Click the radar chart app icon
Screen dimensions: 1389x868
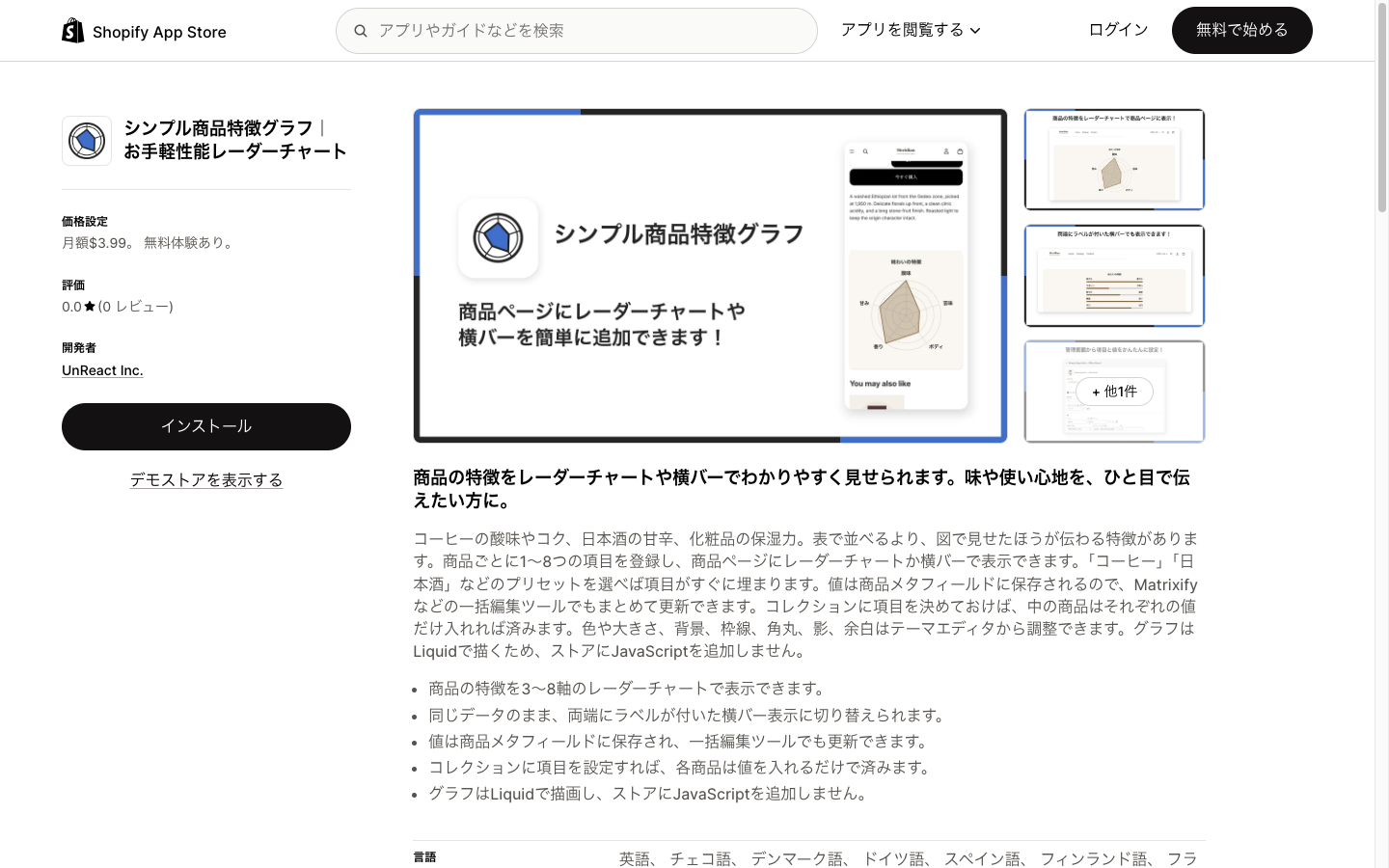coord(87,141)
